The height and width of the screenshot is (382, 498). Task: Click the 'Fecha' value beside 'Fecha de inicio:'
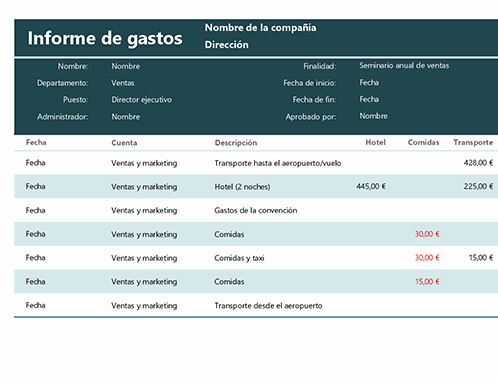click(369, 82)
